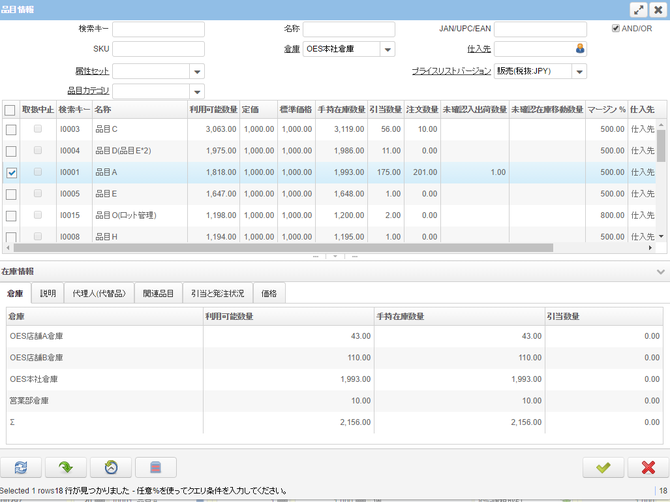
Task: Switch to the 説明 tab
Action: pyautogui.click(x=48, y=293)
